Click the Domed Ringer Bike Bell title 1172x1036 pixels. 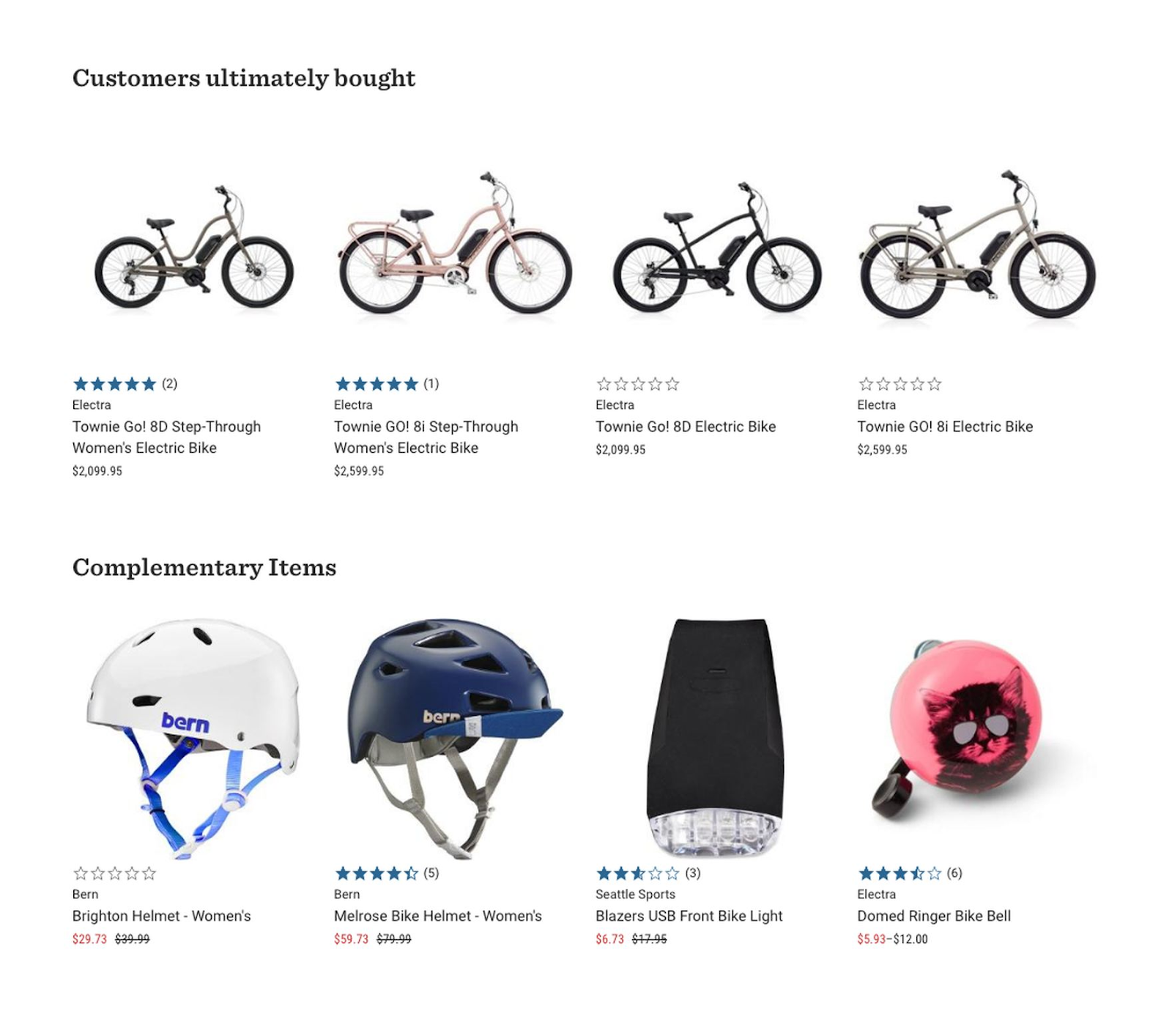point(934,916)
